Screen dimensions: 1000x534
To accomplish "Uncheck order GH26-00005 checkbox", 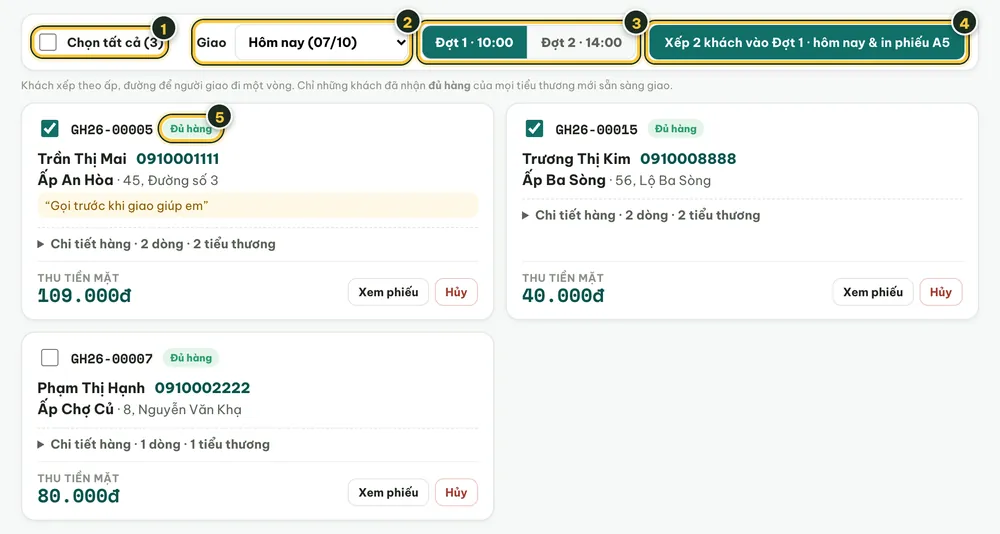I will click(x=49, y=129).
